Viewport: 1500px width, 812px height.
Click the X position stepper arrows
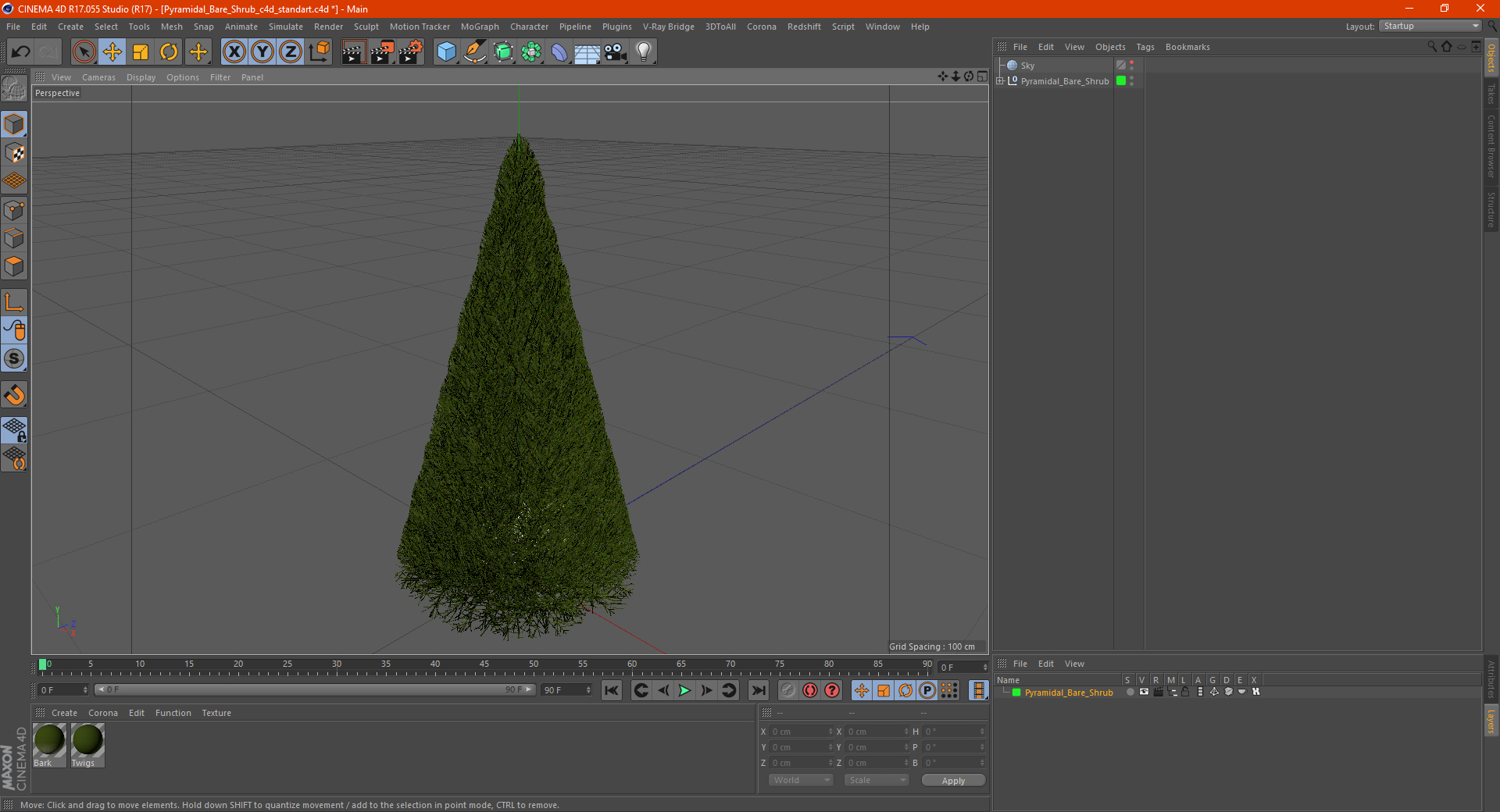[x=830, y=732]
